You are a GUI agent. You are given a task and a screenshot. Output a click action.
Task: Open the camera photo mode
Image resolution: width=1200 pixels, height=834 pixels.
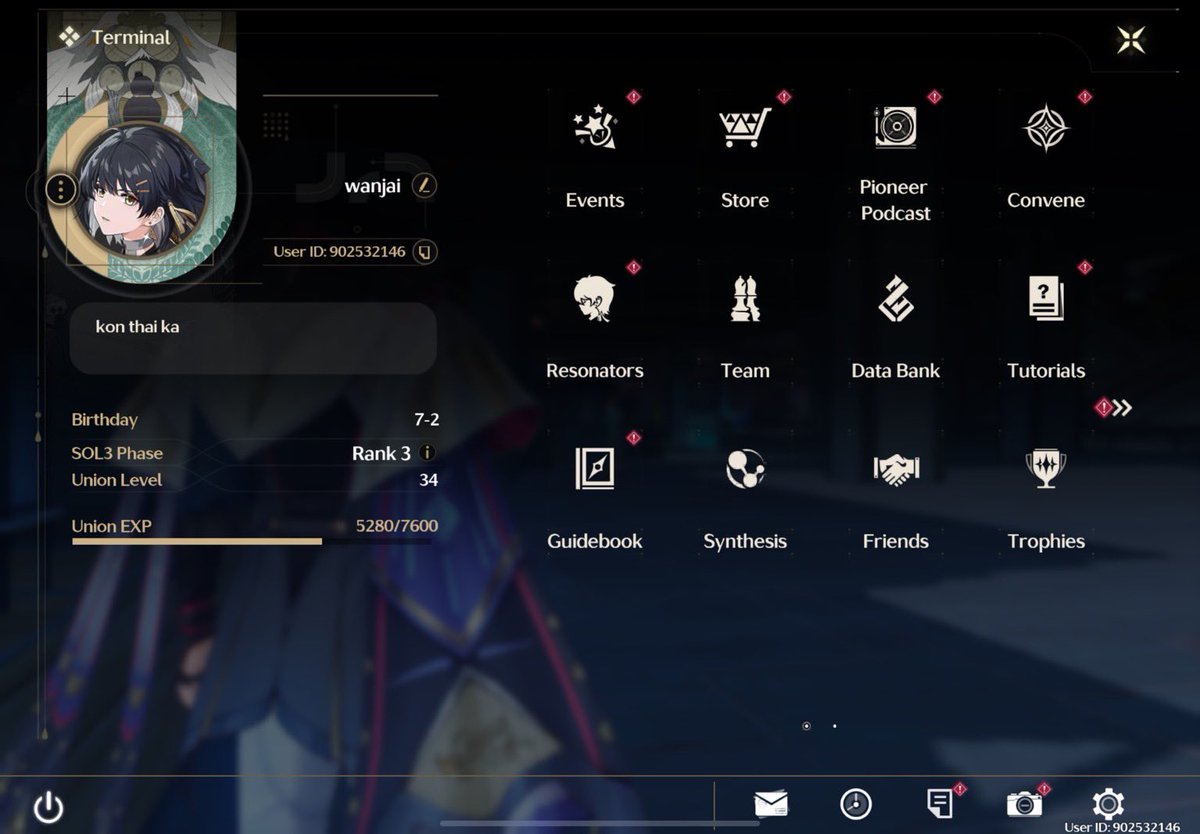pyautogui.click(x=1024, y=803)
